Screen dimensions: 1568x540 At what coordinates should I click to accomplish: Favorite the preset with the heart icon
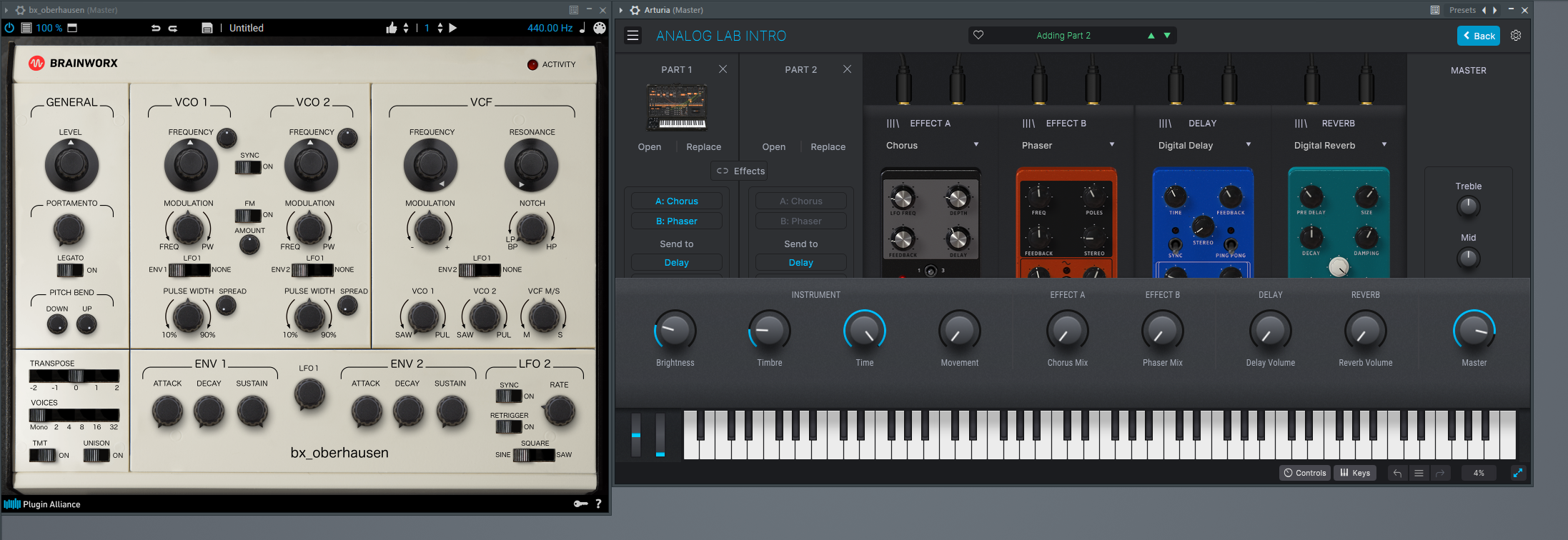(x=978, y=35)
